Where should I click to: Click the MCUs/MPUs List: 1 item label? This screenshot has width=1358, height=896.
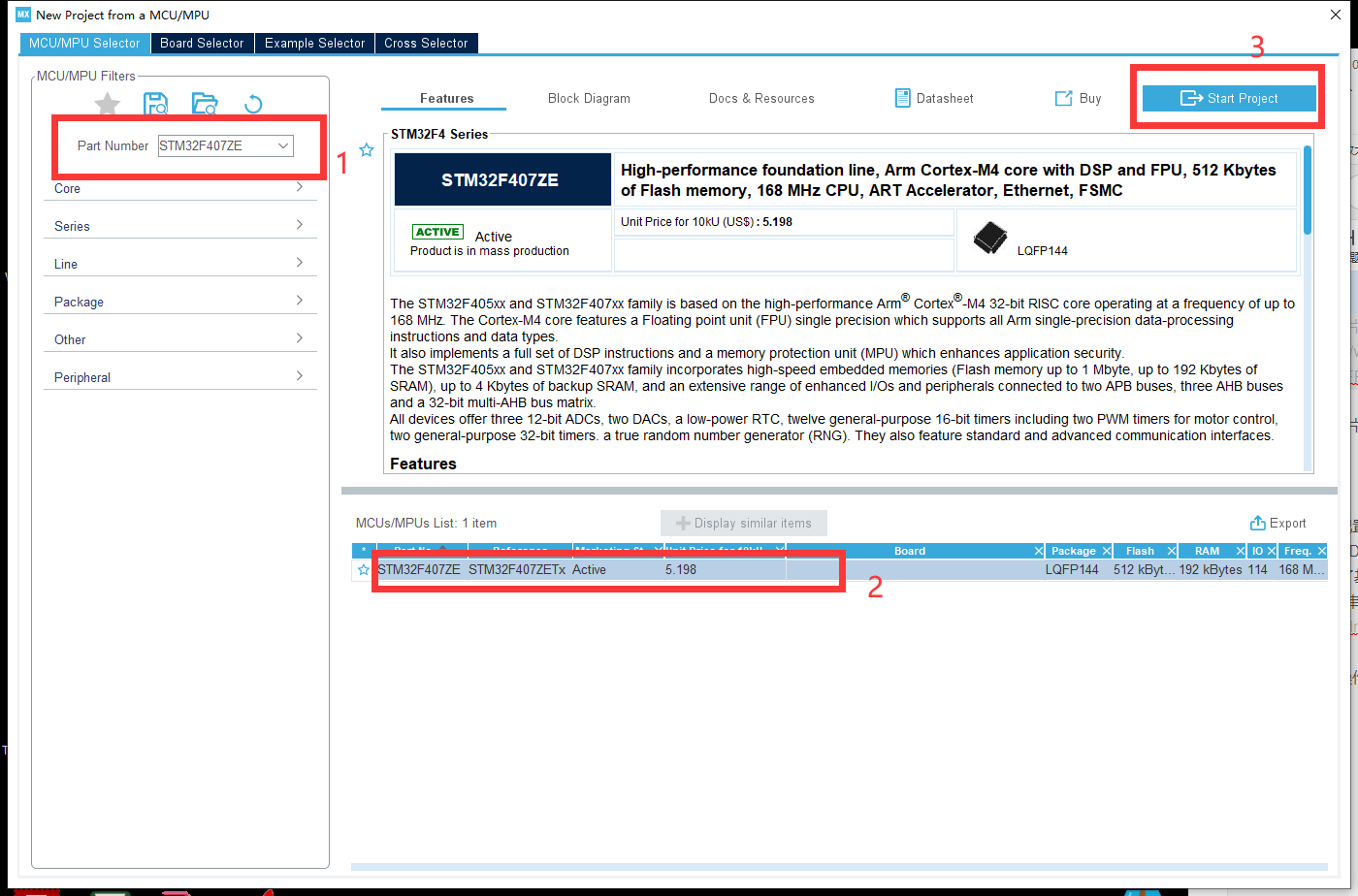426,523
